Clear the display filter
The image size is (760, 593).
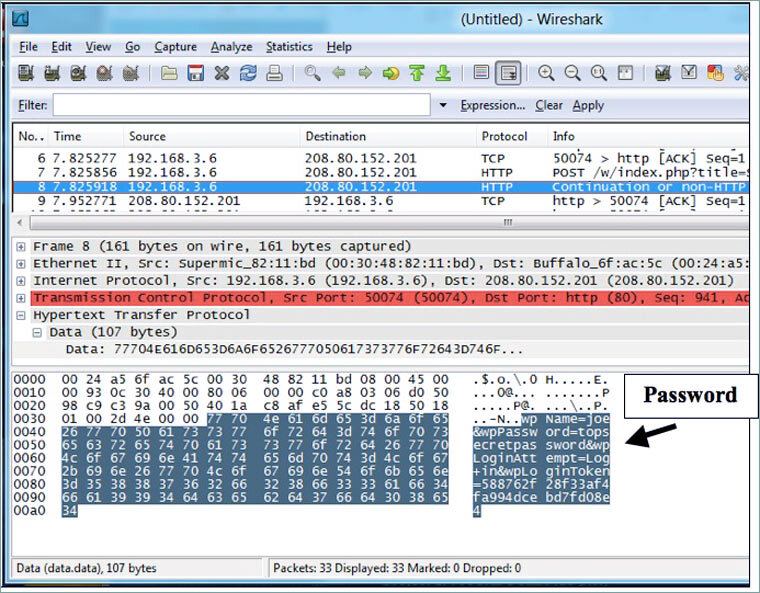pos(549,105)
